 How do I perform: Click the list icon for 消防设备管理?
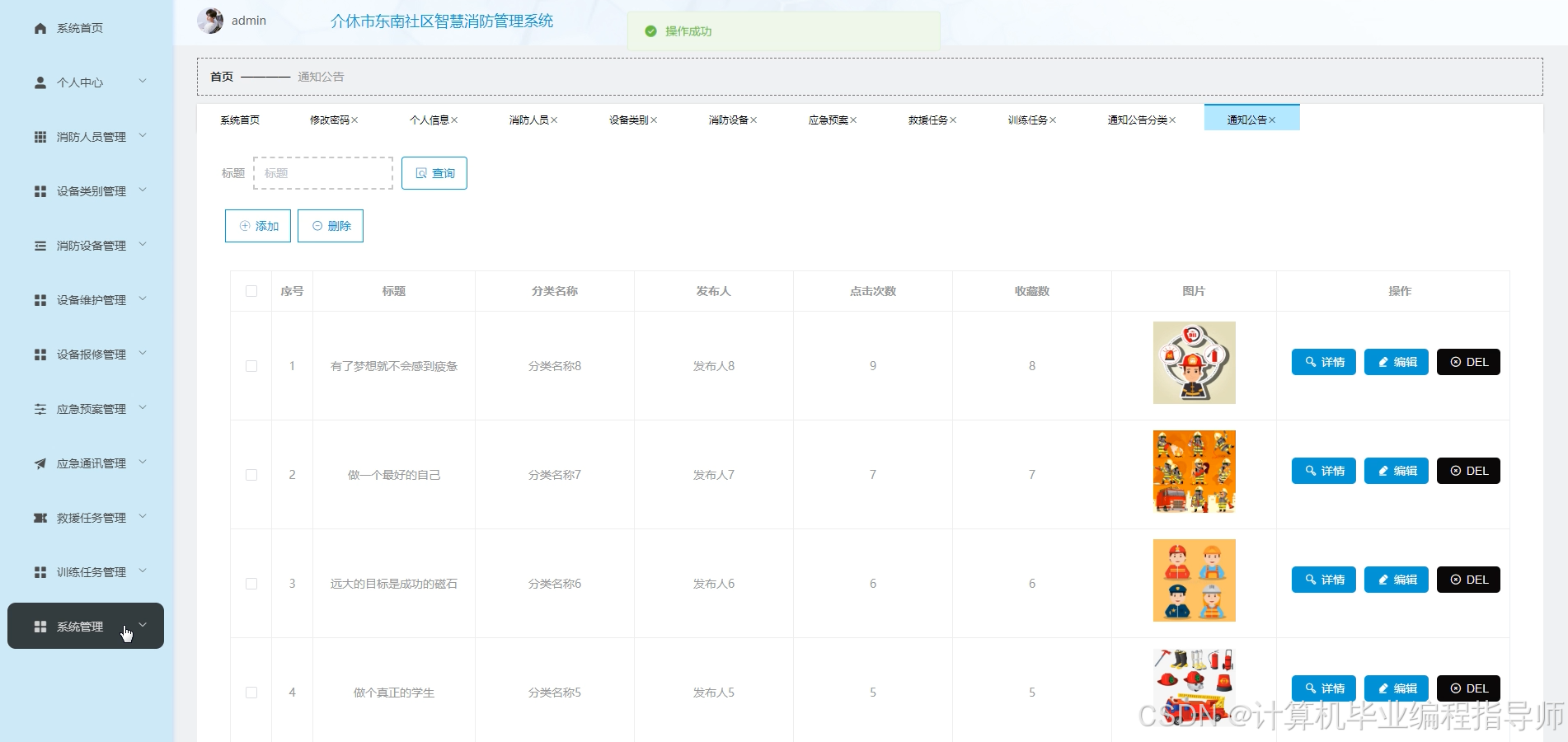coord(40,246)
